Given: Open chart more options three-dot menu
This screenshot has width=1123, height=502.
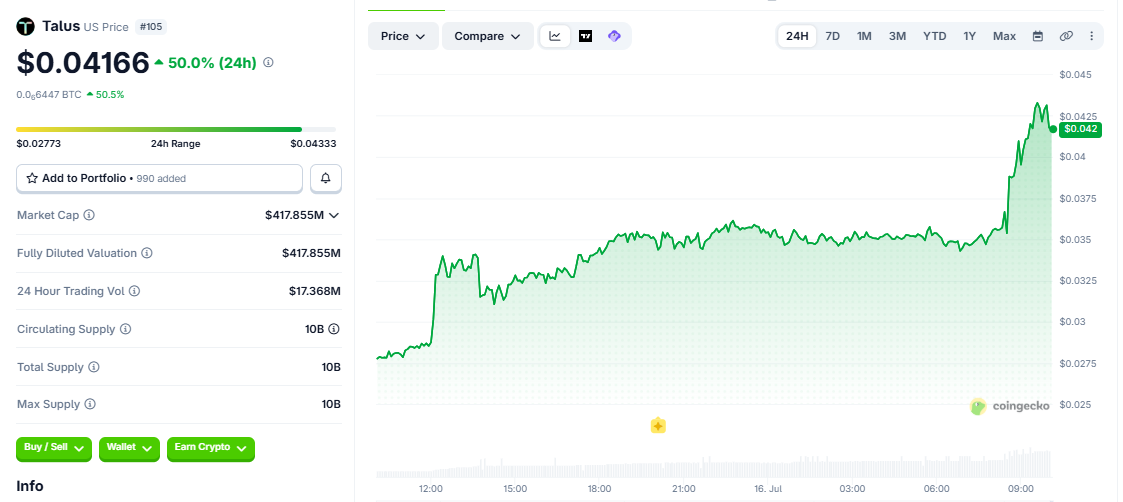Looking at the screenshot, I should pos(1091,36).
